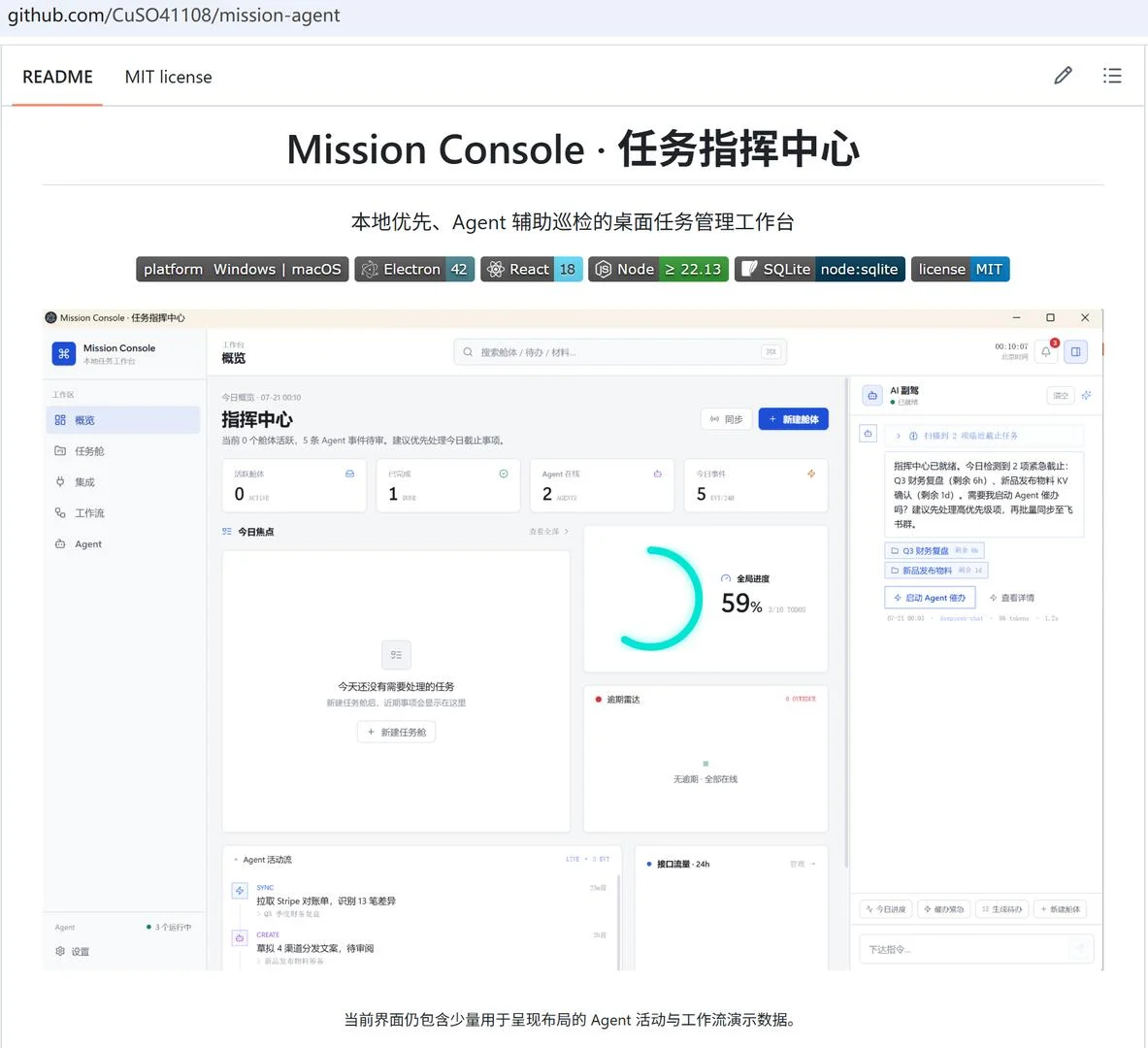Click the 启动 Agent 催办 button
Screen dimensions: 1148x1048
(930, 598)
